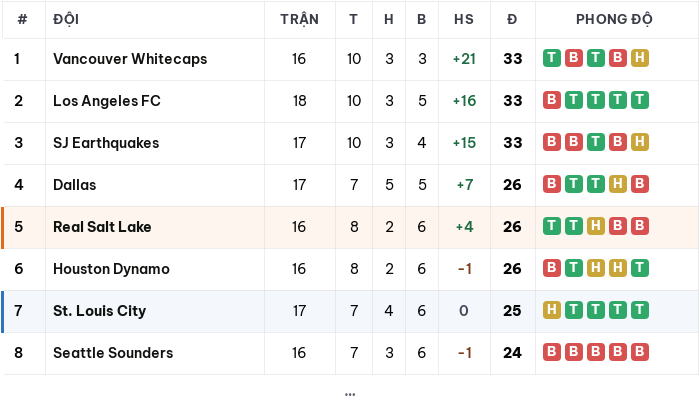Click Houston Dynamo's last green T badge
Screen dimensions: 700x409
click(x=640, y=268)
